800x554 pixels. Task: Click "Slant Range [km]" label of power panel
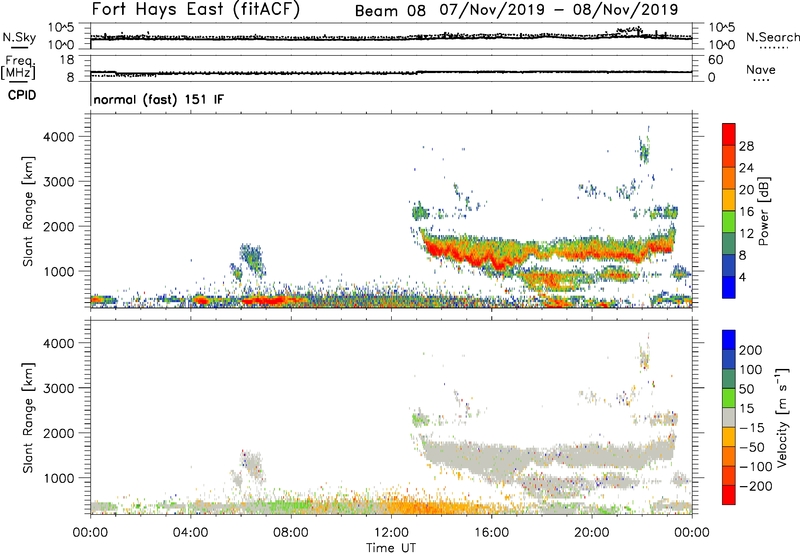tap(28, 211)
